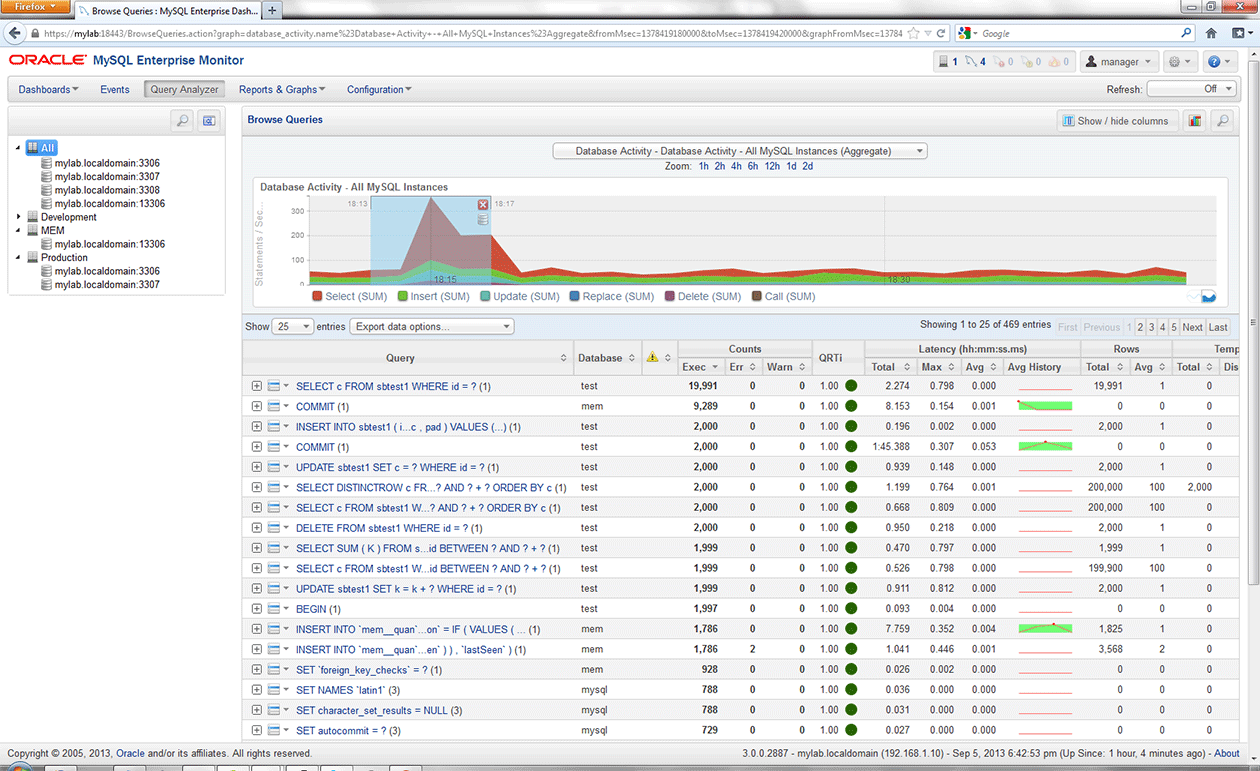Open the Database Activity graph selector dropdown
Screen dimensions: 1260x771
coord(740,151)
